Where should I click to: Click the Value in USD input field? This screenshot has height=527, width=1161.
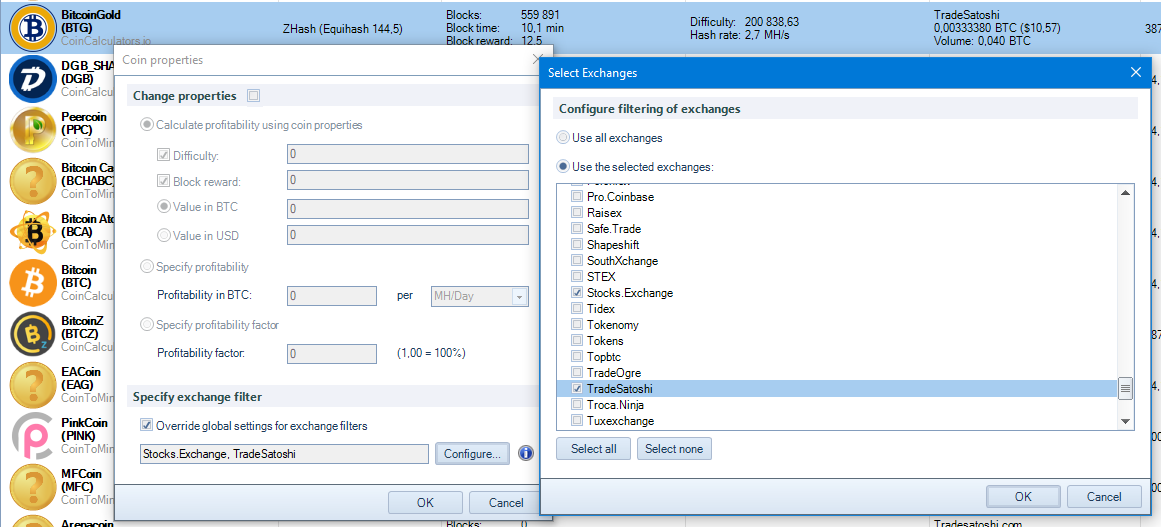click(x=408, y=235)
